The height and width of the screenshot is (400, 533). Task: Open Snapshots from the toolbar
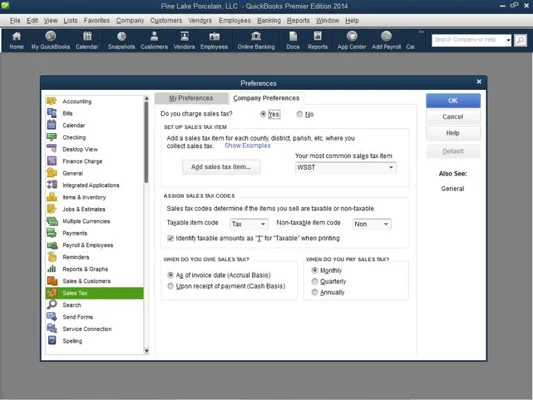[121, 40]
